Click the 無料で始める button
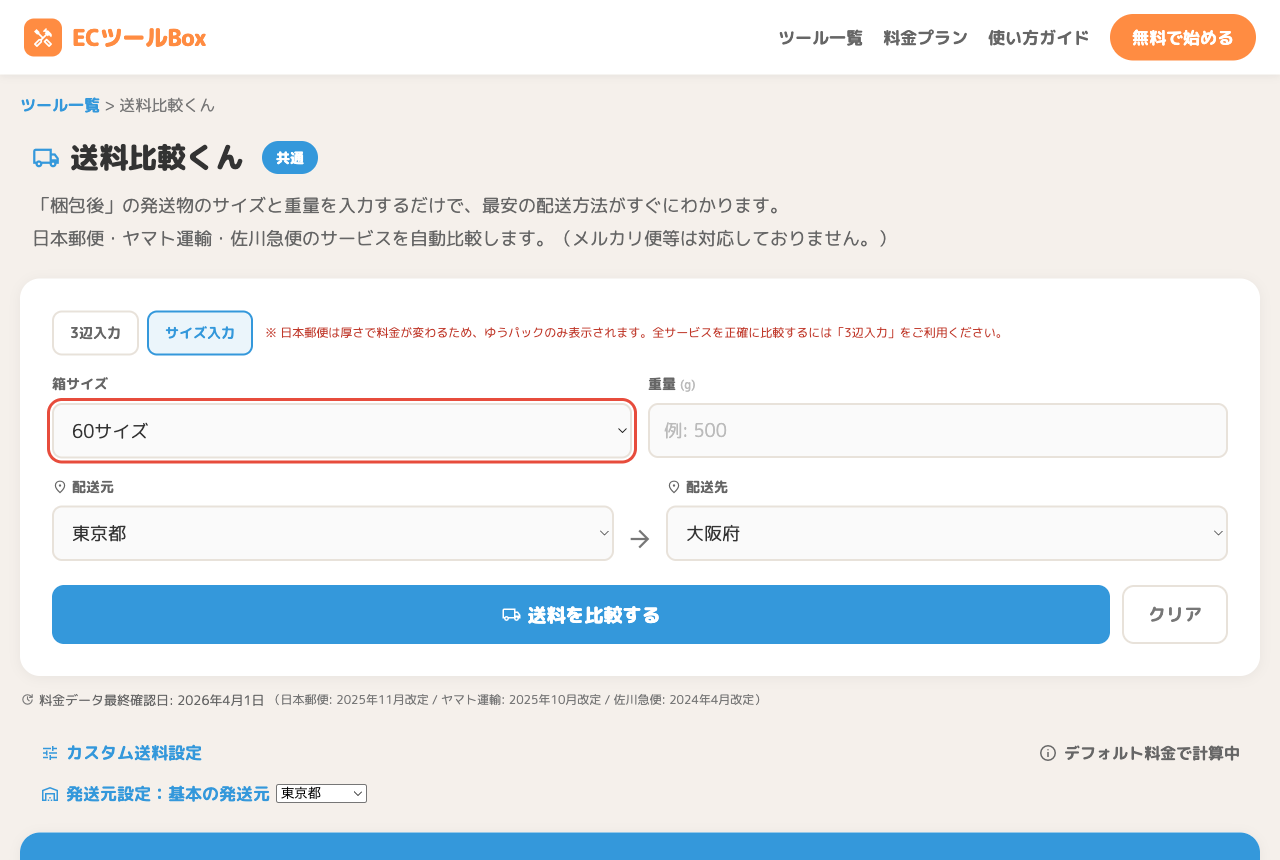 [x=1183, y=38]
